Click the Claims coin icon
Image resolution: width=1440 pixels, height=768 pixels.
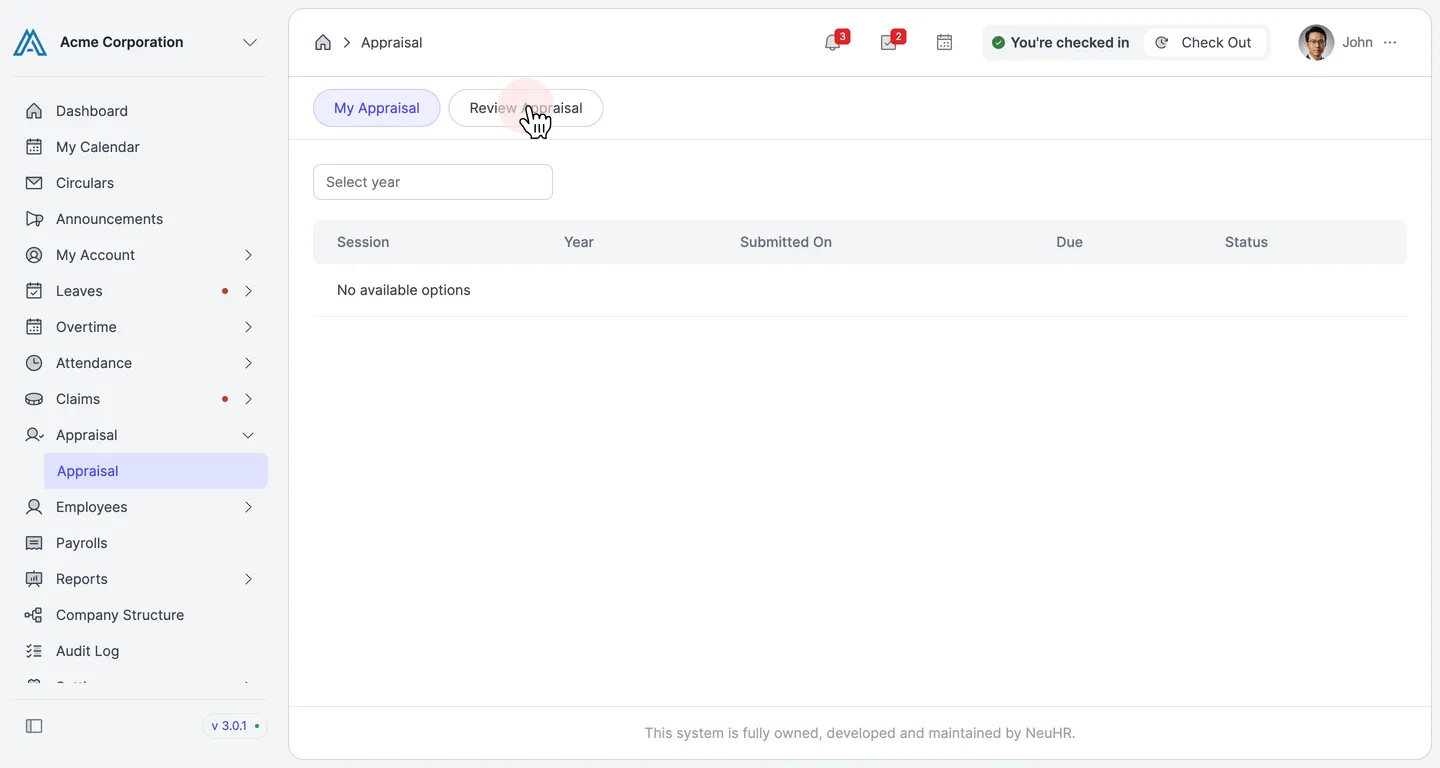(x=34, y=399)
